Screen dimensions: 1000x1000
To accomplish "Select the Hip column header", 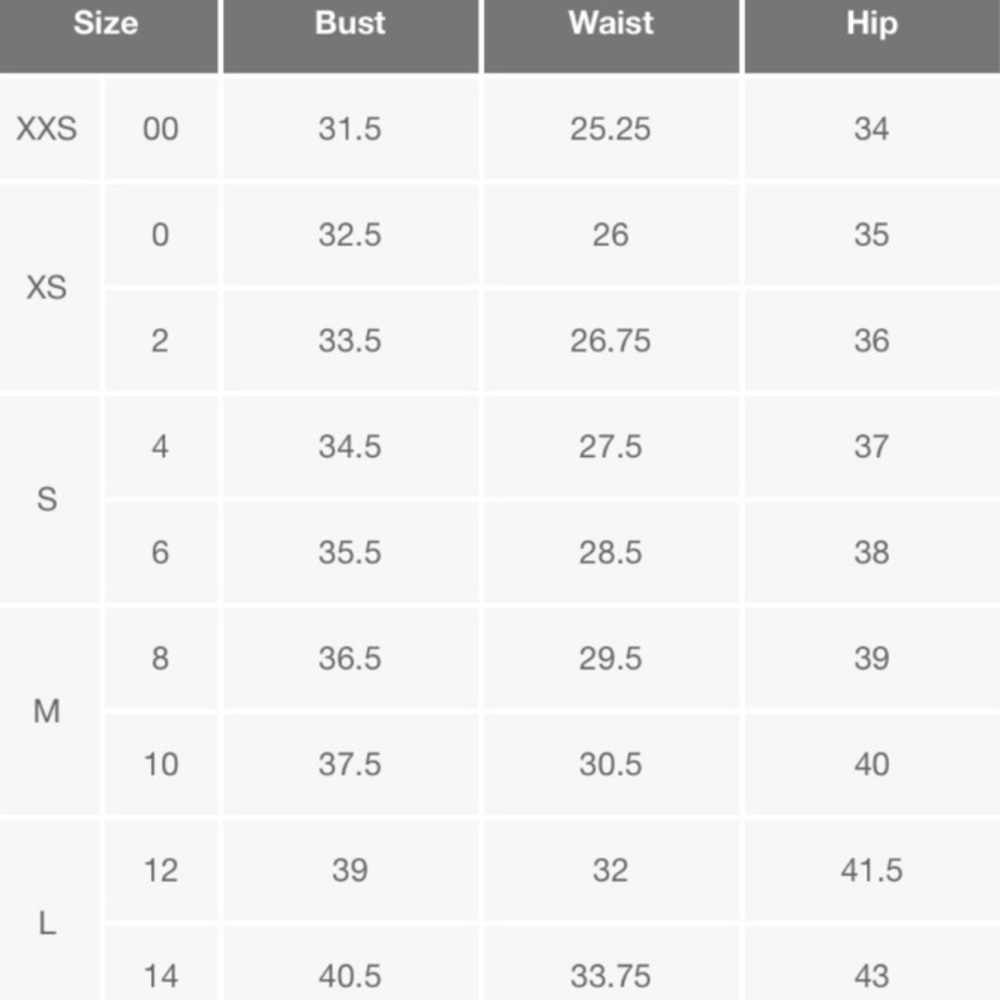I will click(871, 24).
